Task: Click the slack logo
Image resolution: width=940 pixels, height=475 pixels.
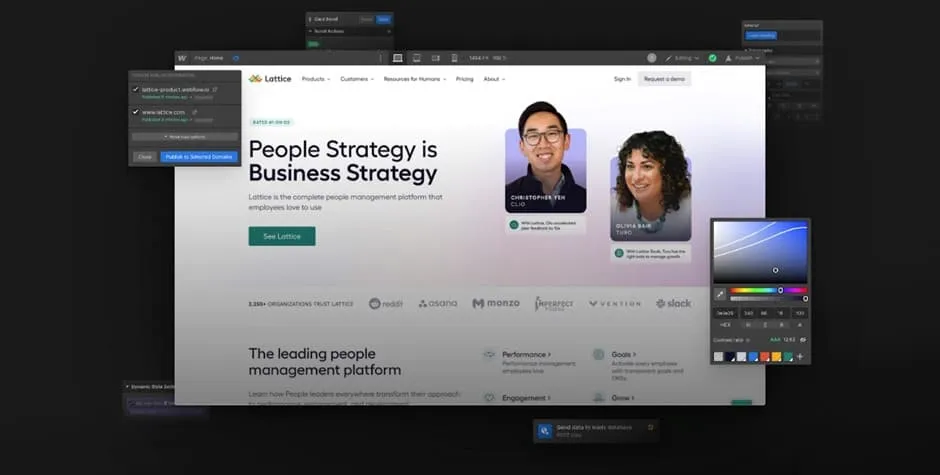Action: point(673,303)
